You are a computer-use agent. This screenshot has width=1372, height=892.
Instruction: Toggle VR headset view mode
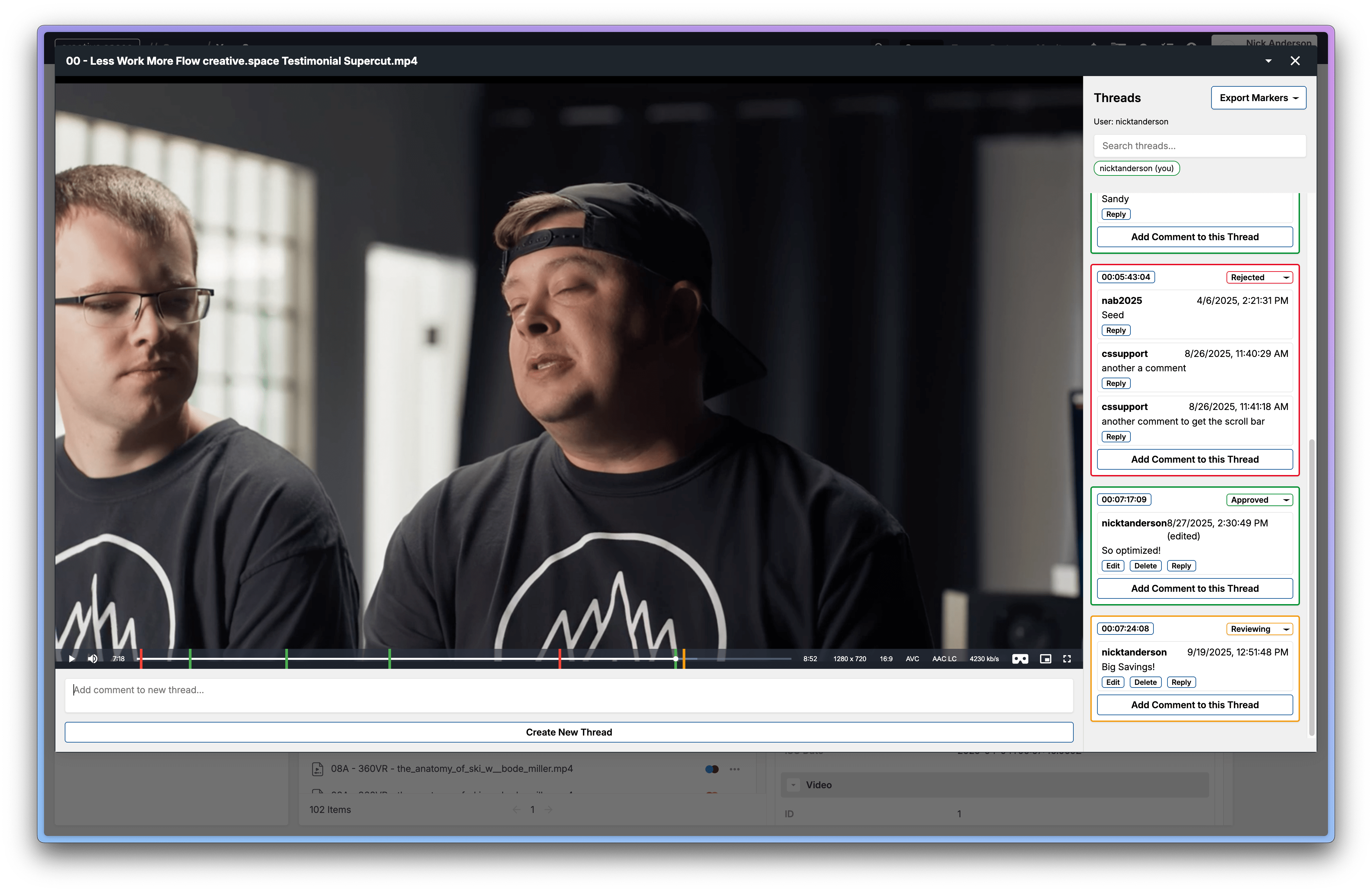click(x=1020, y=658)
